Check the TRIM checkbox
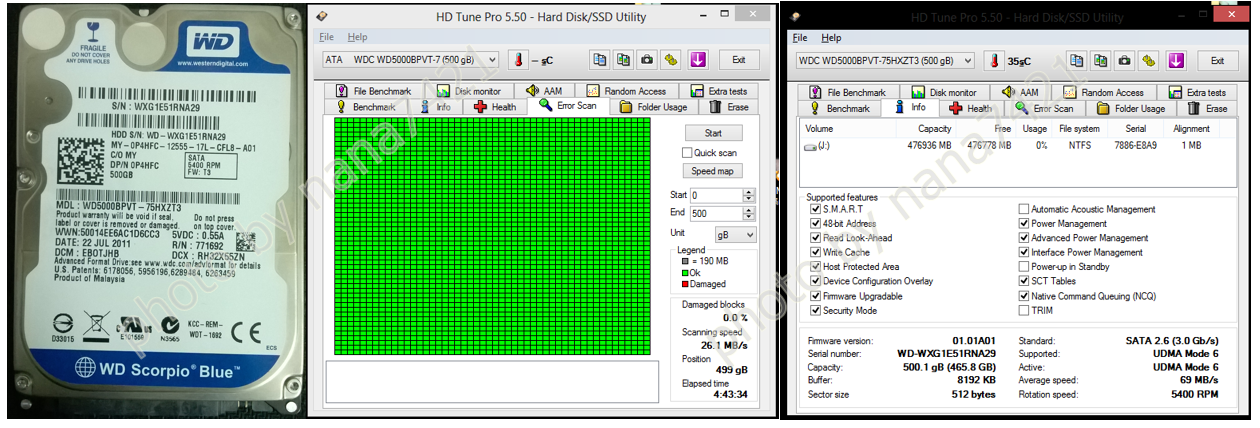The height and width of the screenshot is (428, 1260). click(1024, 311)
